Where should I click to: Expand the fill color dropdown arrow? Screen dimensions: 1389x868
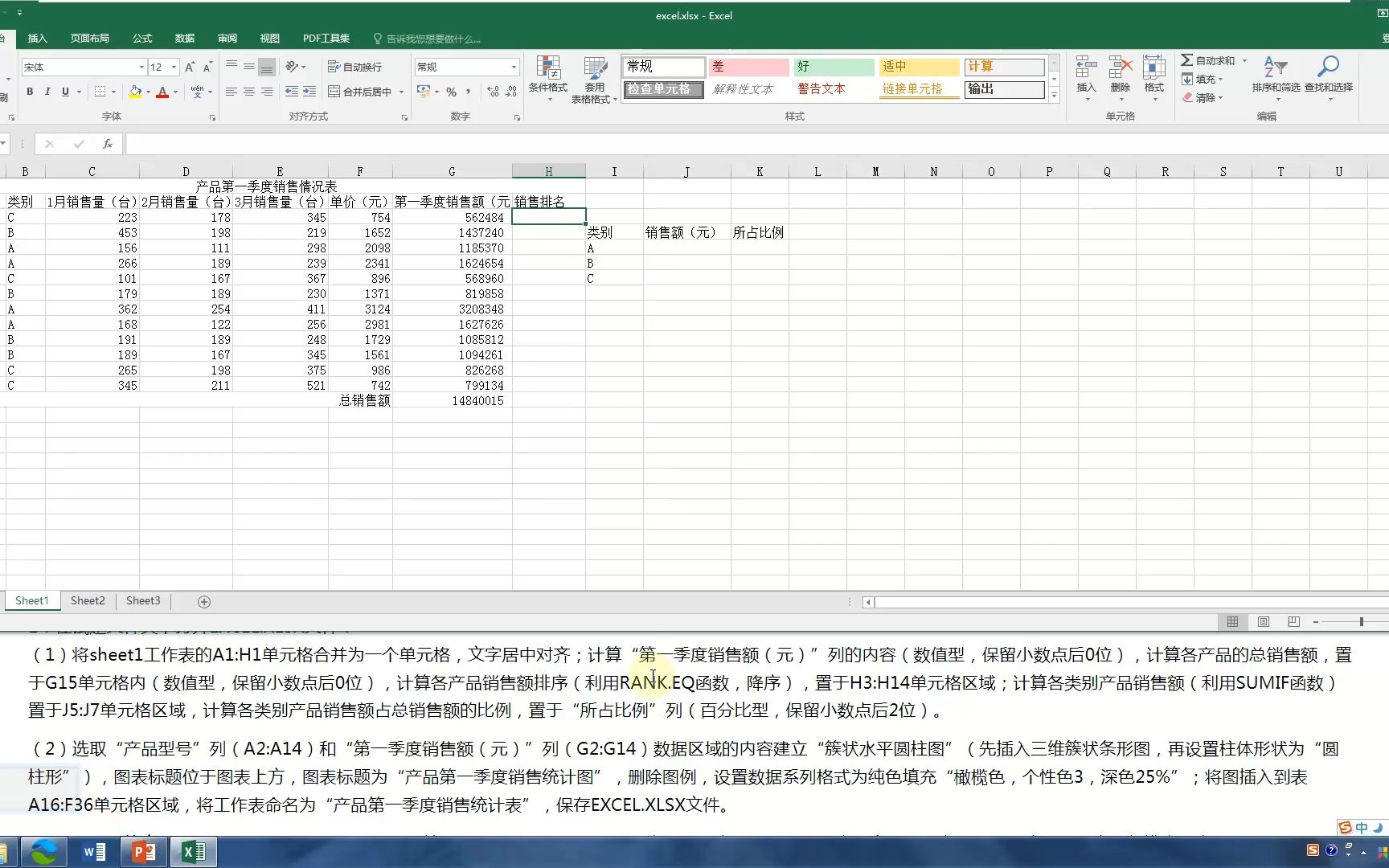click(148, 92)
